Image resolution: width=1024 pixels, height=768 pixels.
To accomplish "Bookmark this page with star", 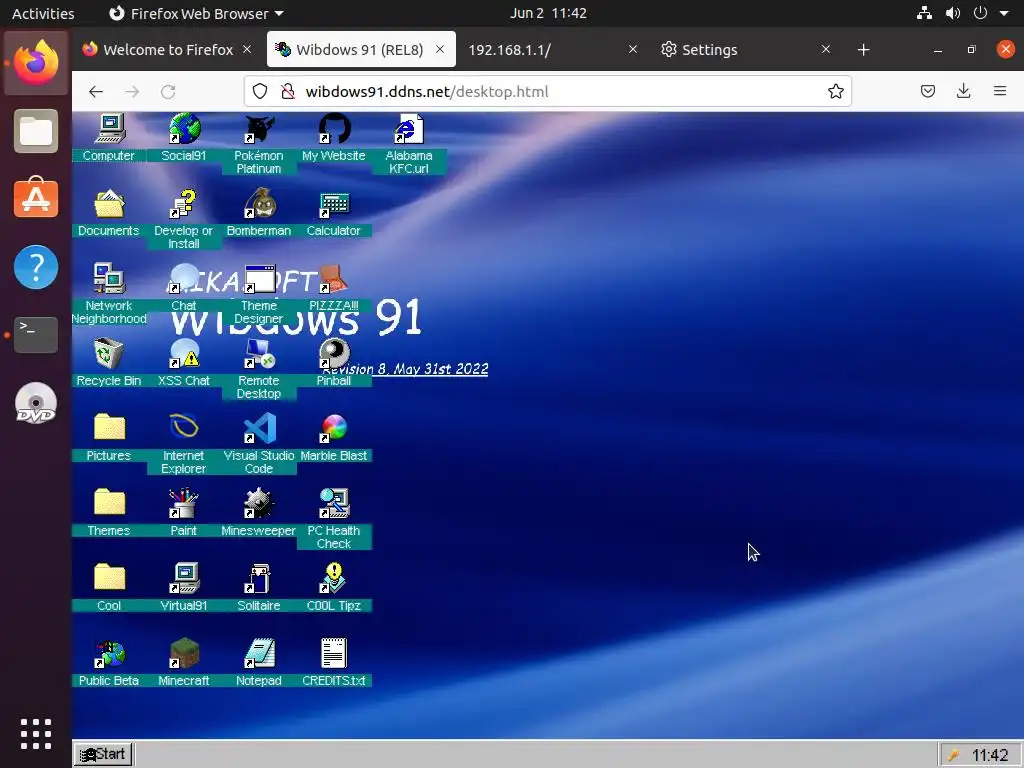I will coord(835,91).
